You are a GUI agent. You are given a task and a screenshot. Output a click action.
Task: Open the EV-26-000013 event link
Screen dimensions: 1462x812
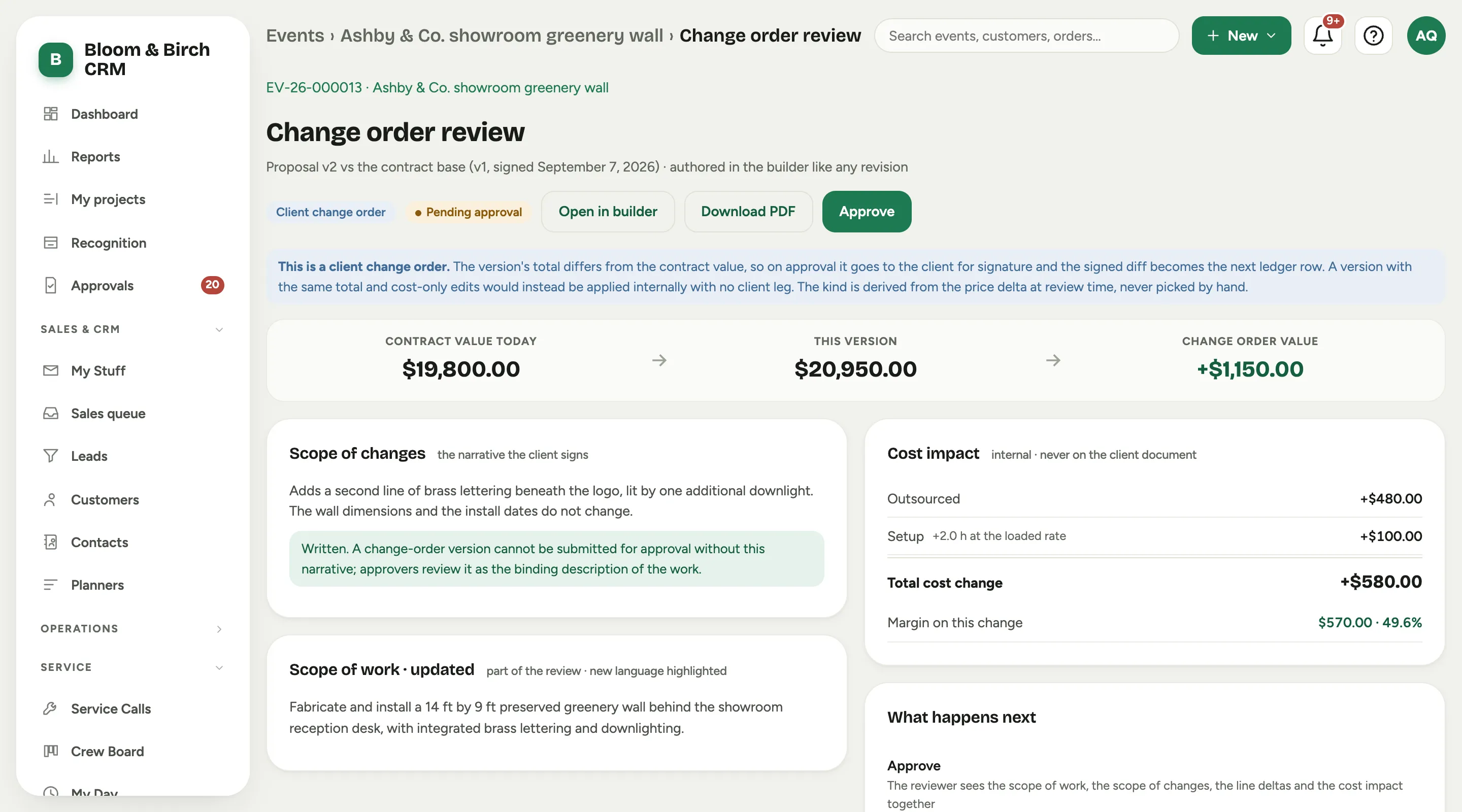pos(437,87)
